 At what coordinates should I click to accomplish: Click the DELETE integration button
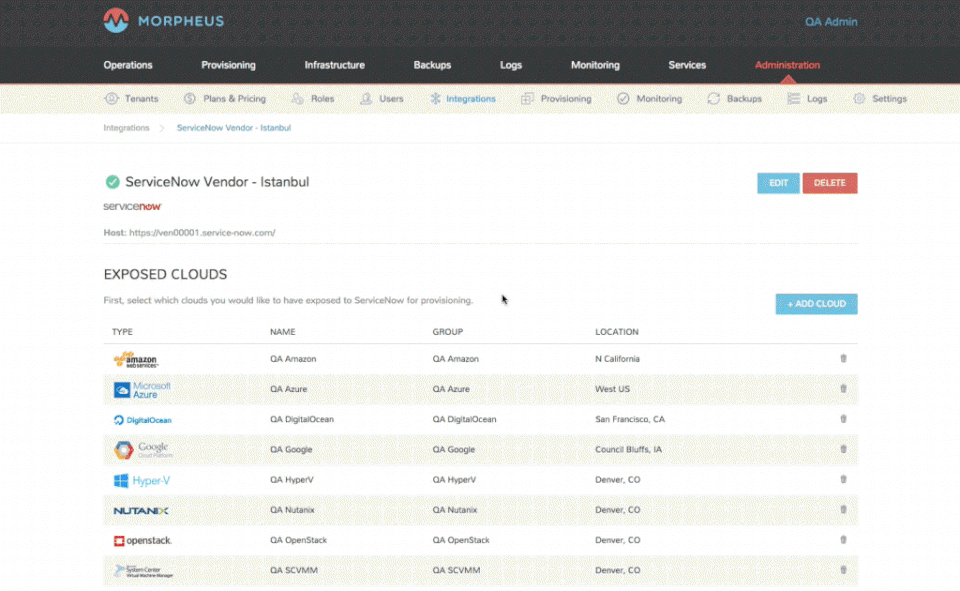[x=830, y=183]
